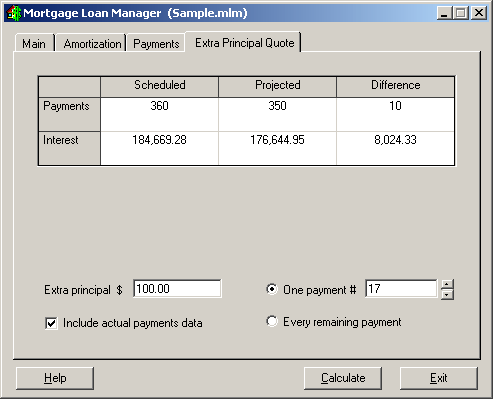Decrease payment number with down spinner arrow
Screen dimensions: 493x399
coord(447,295)
